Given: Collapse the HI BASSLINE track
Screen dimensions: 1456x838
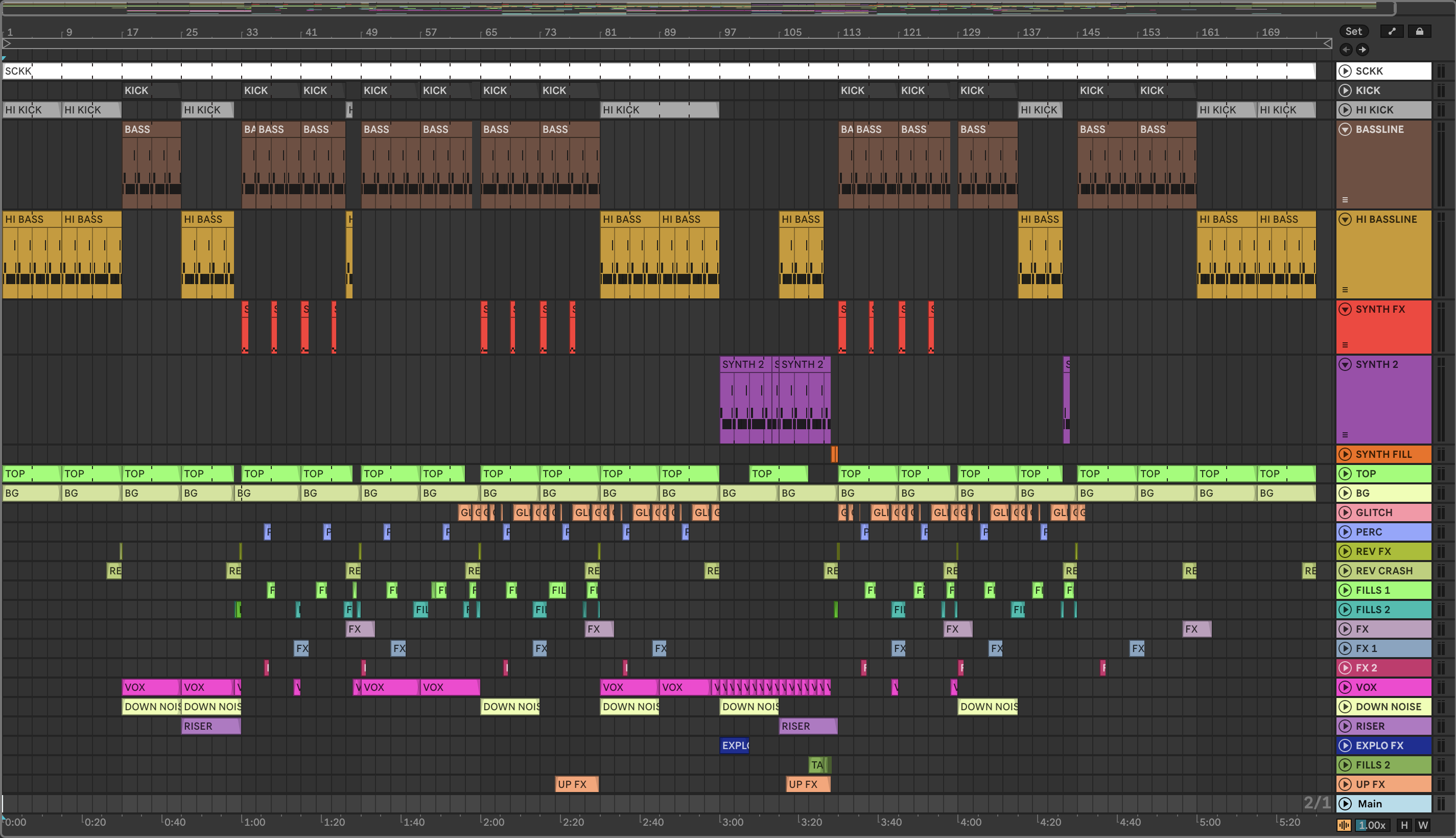Looking at the screenshot, I should [1345, 219].
